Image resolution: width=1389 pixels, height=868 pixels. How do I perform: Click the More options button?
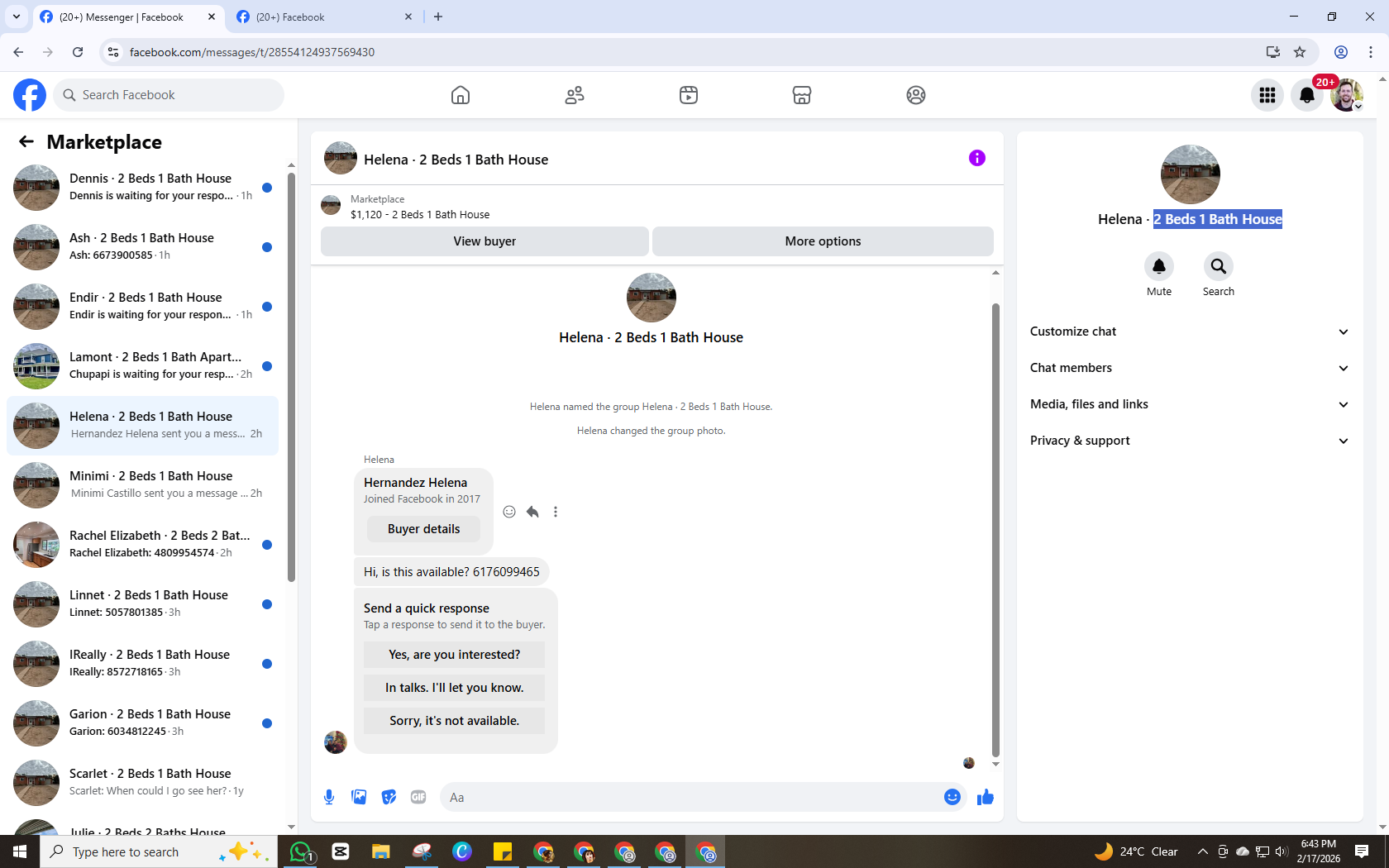[823, 241]
